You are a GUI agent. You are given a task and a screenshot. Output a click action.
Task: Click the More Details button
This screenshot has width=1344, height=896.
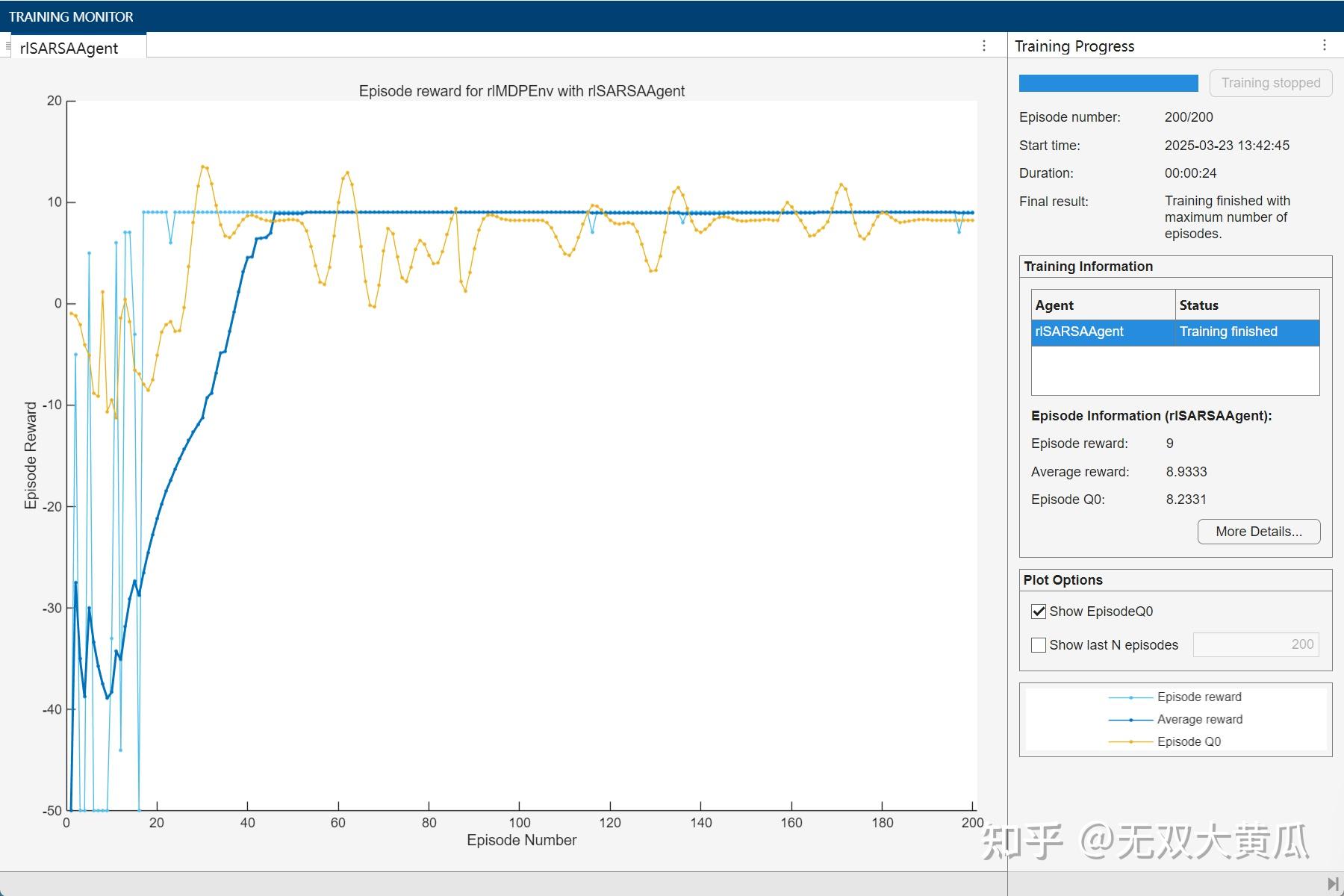(x=1258, y=532)
